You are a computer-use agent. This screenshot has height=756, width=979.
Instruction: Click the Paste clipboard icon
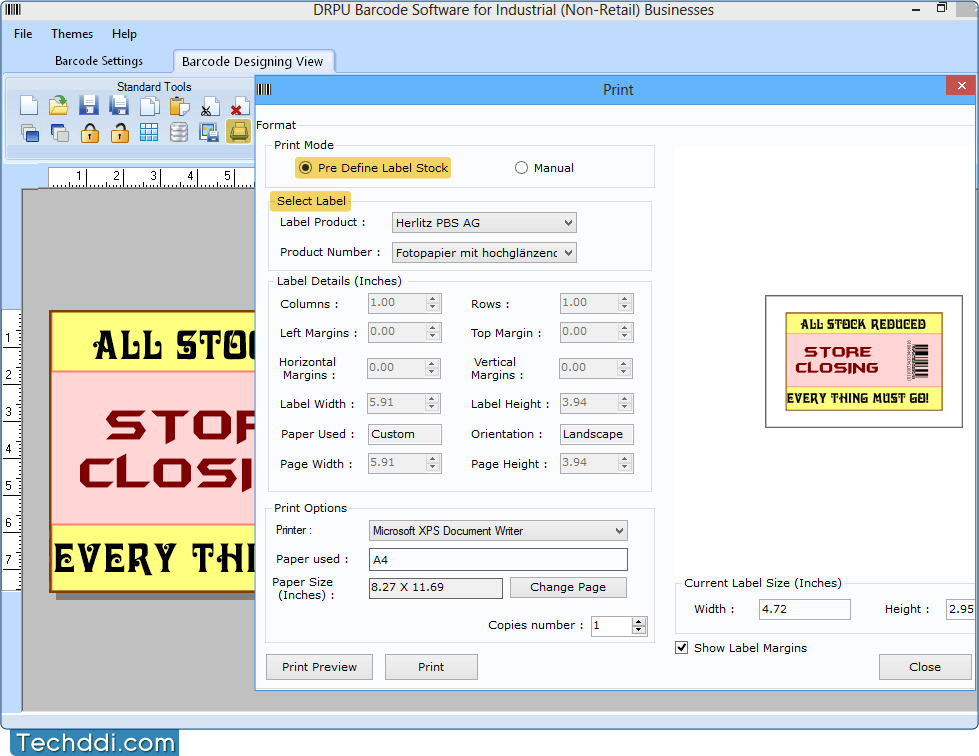click(x=179, y=106)
